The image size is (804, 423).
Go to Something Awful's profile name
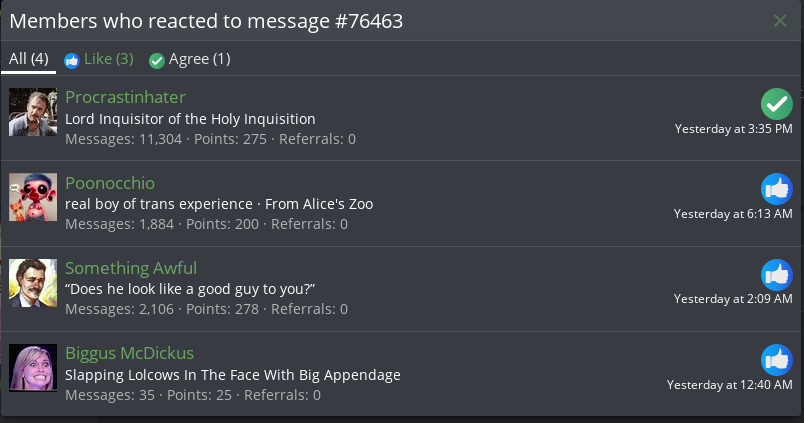[131, 268]
